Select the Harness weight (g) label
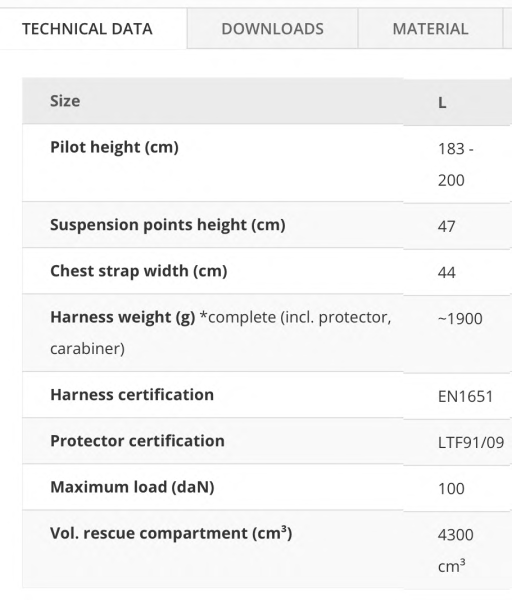The image size is (512, 600). (x=122, y=318)
